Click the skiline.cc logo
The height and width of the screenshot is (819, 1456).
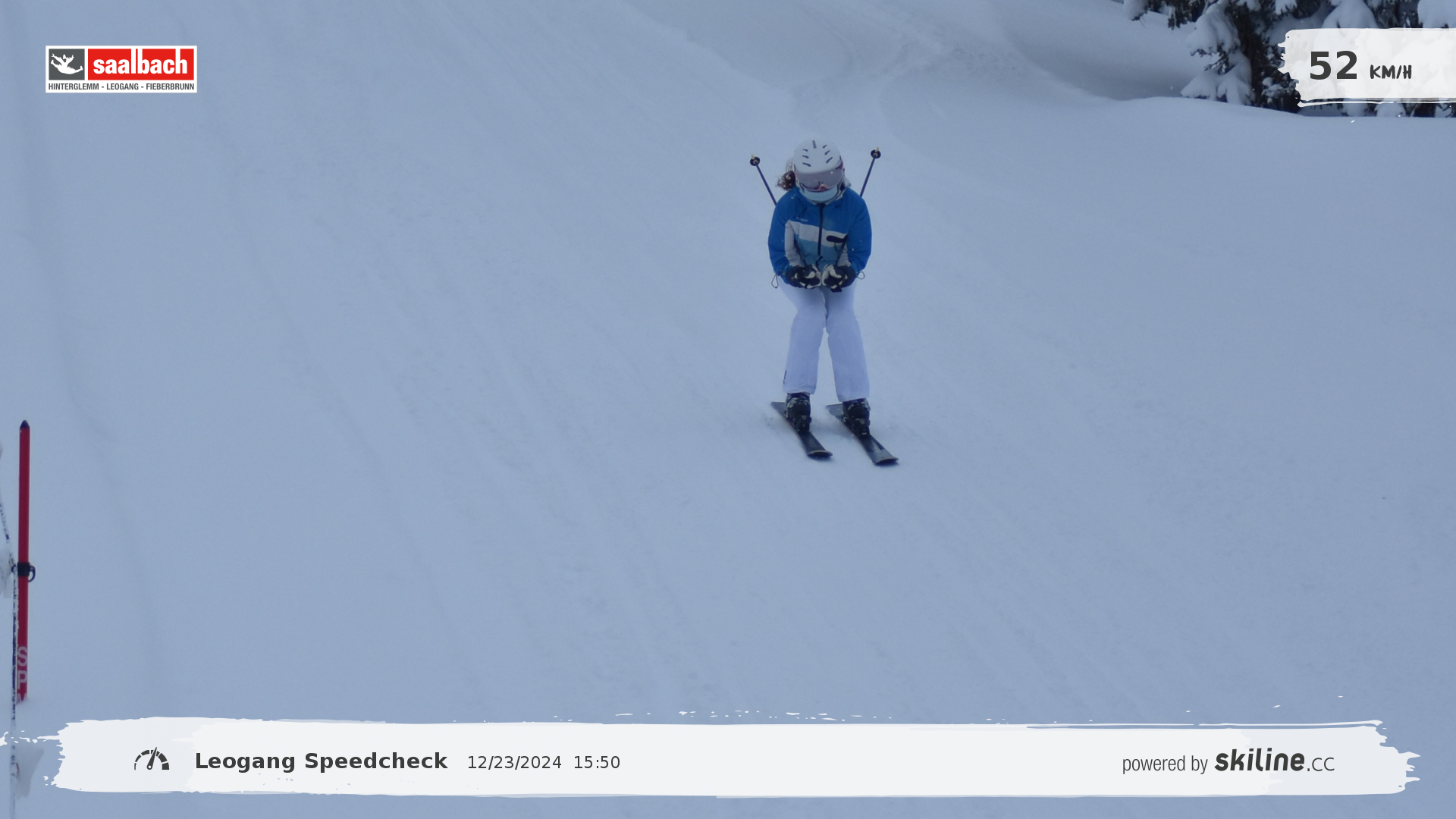point(1274,761)
